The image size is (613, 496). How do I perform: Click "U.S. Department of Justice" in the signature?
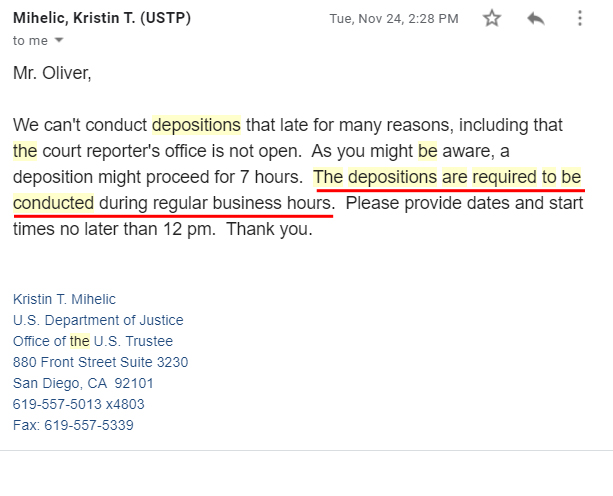click(98, 320)
